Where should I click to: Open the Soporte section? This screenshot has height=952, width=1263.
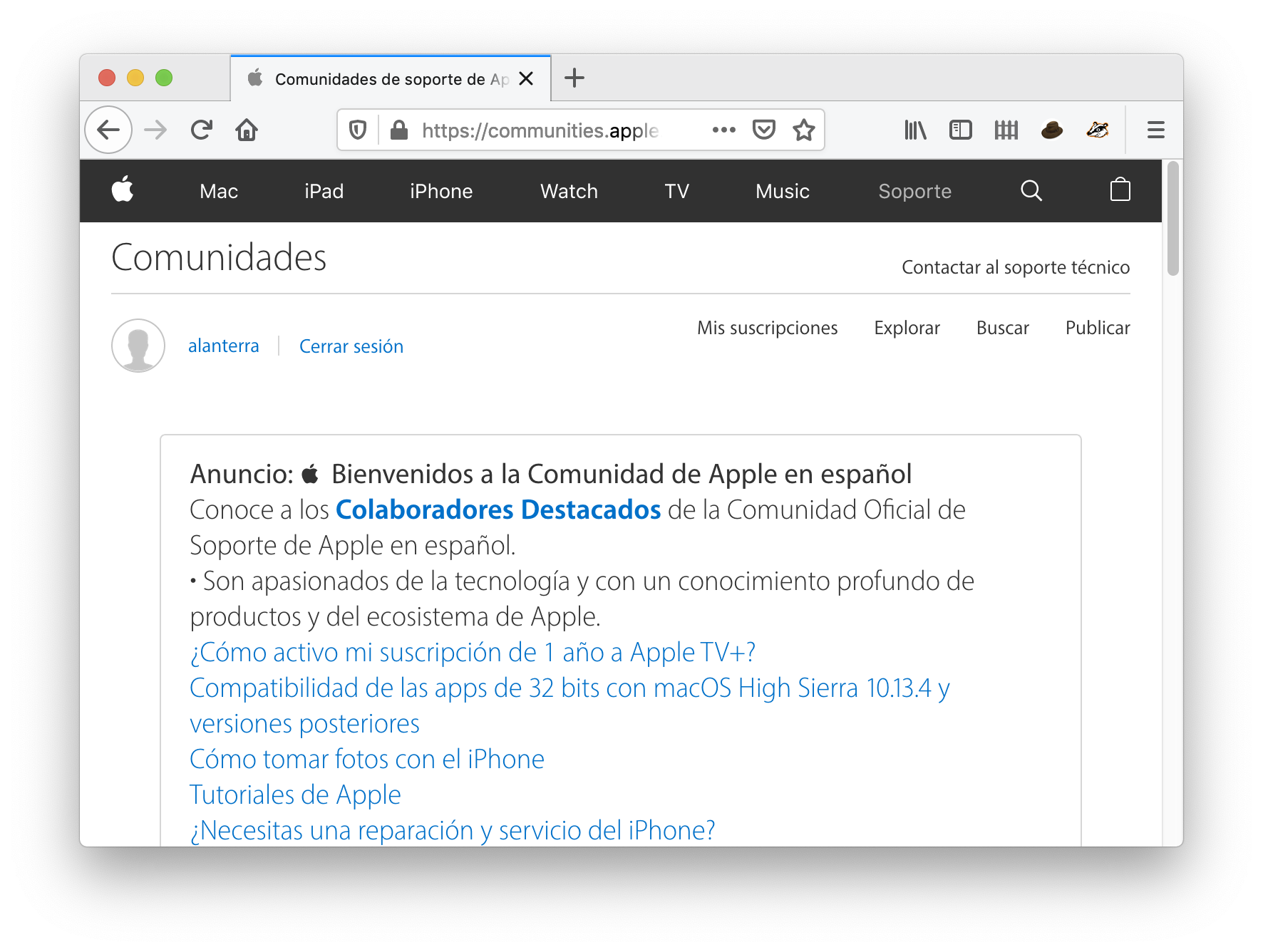click(915, 191)
